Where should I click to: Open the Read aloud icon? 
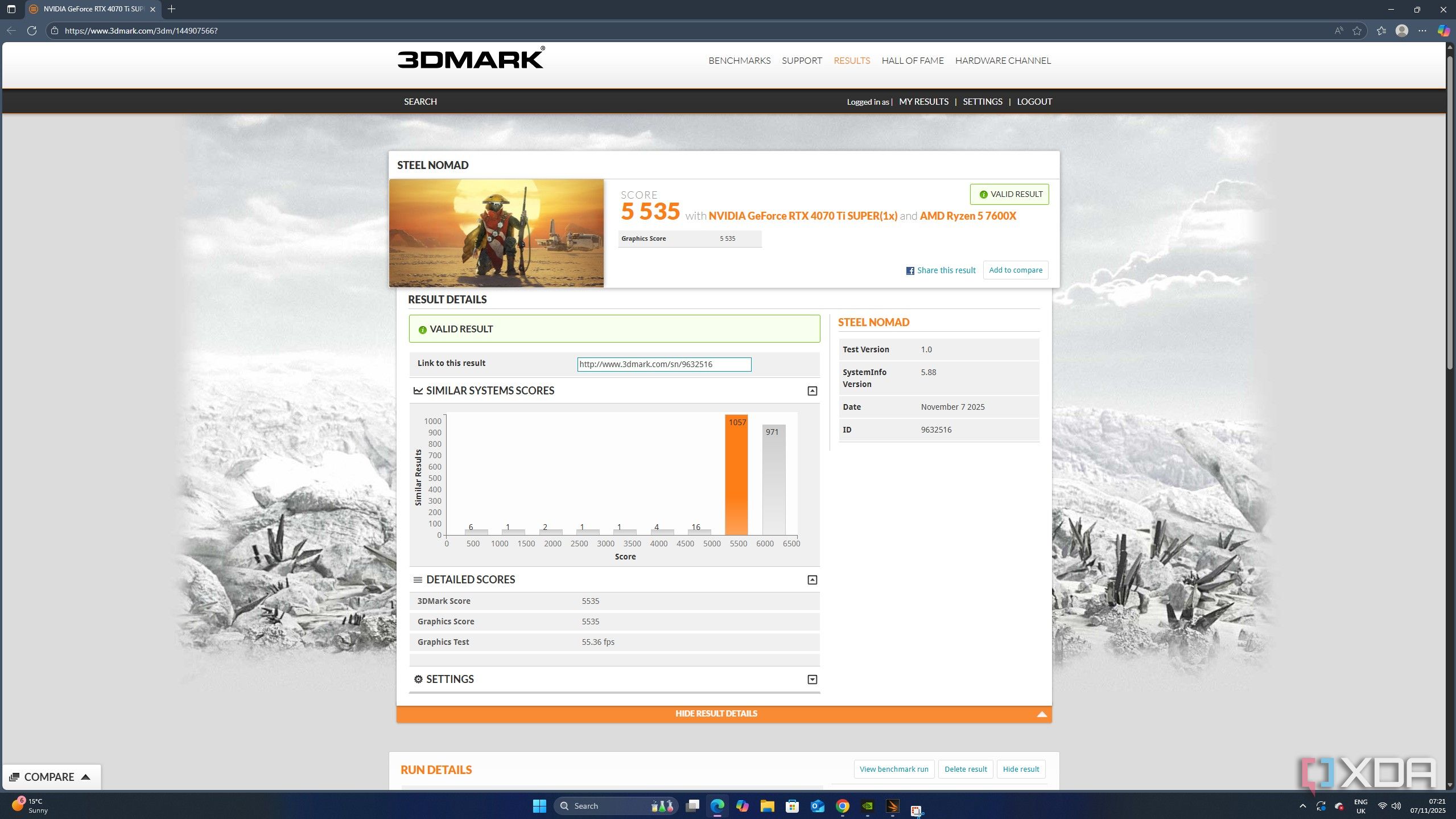tap(1339, 31)
